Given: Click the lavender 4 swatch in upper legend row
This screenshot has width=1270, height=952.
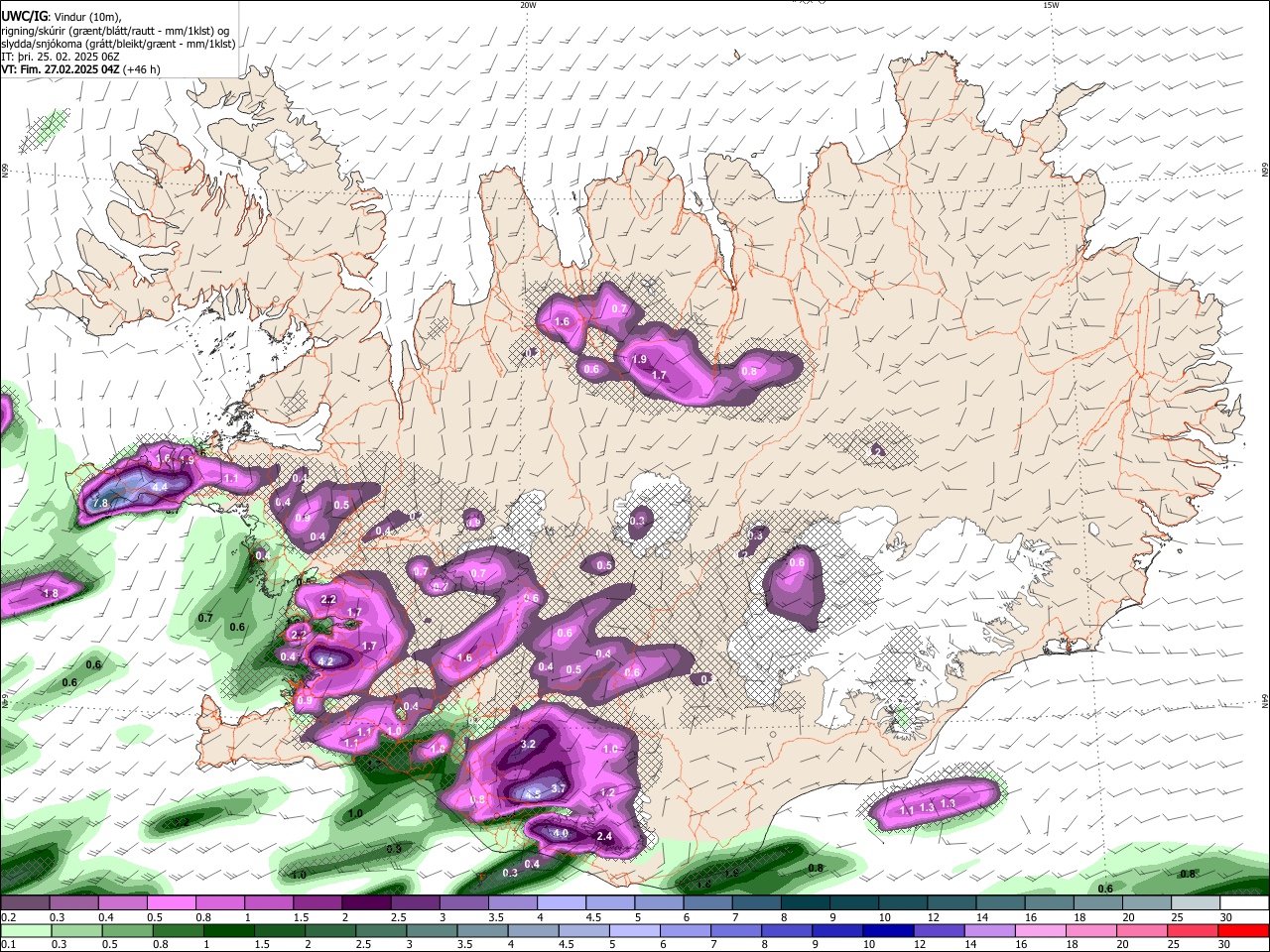Looking at the screenshot, I should tap(560, 903).
